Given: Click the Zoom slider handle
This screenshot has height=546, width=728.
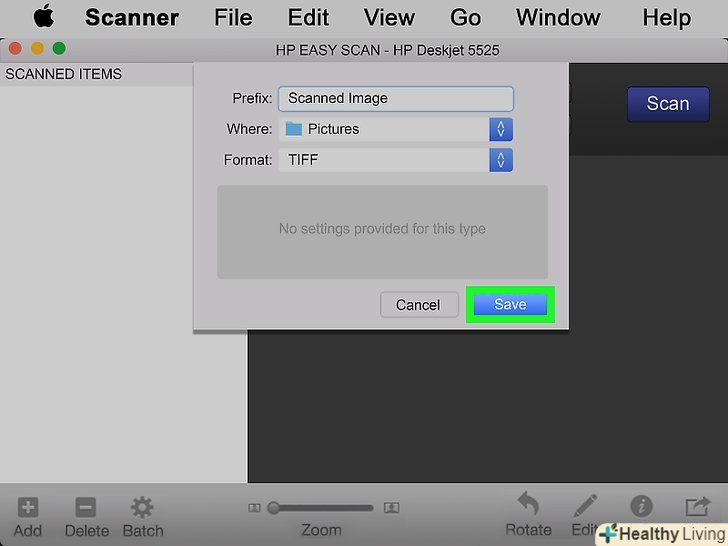Looking at the screenshot, I should (273, 508).
